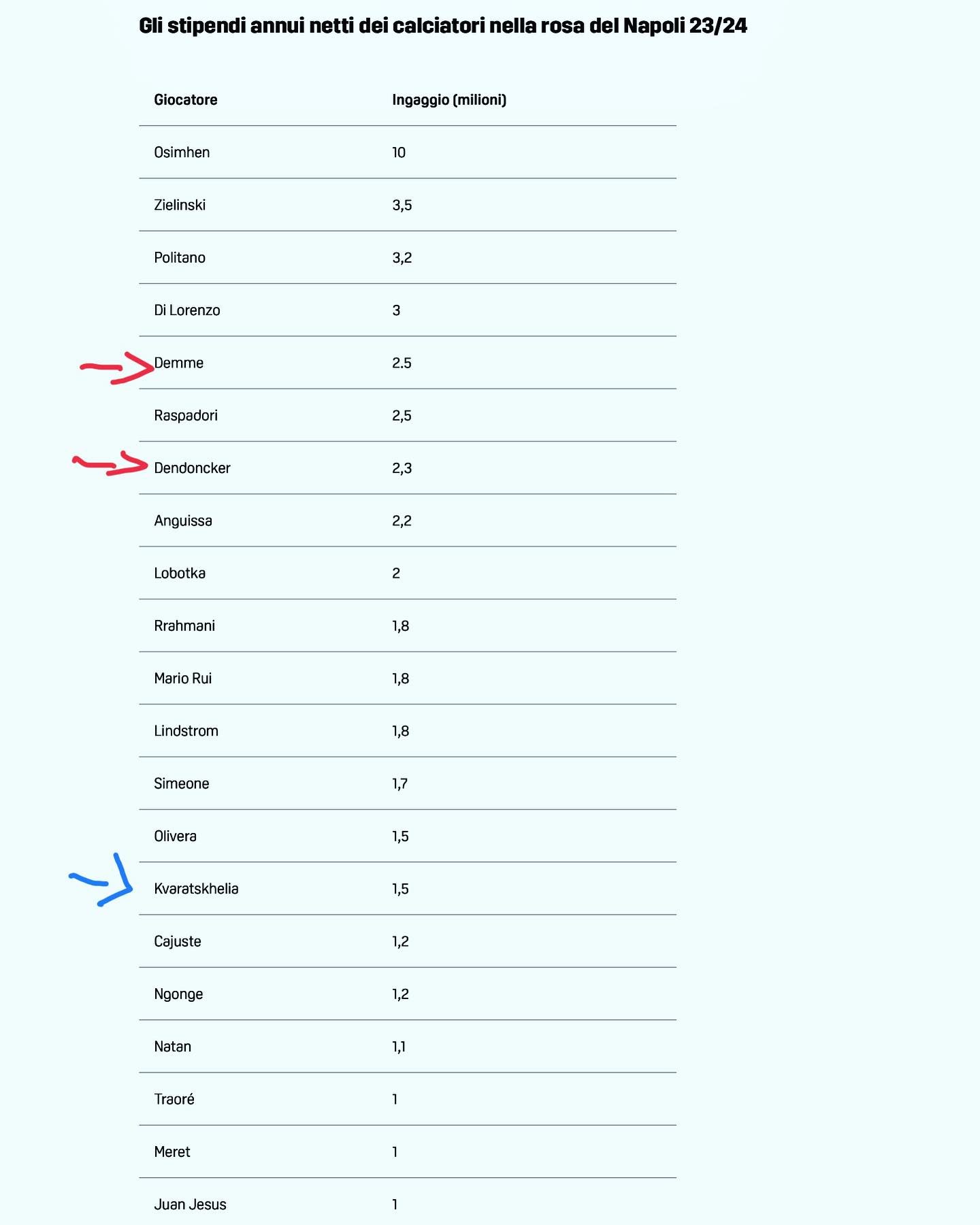Image resolution: width=980 pixels, height=1225 pixels.
Task: Select Raspadori in the table
Action: 186,415
